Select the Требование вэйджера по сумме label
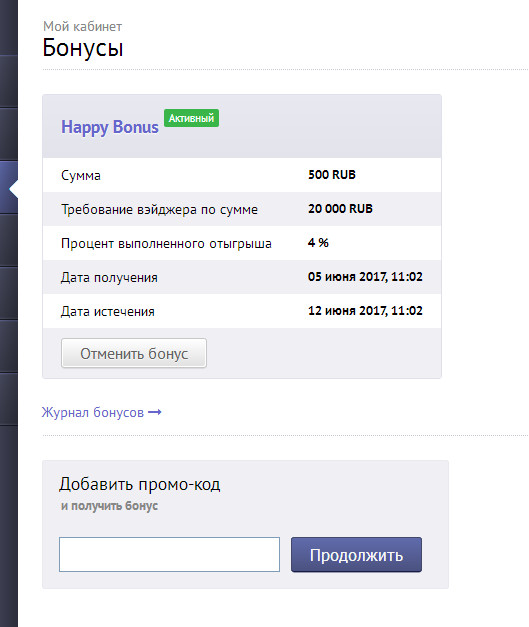 (159, 210)
